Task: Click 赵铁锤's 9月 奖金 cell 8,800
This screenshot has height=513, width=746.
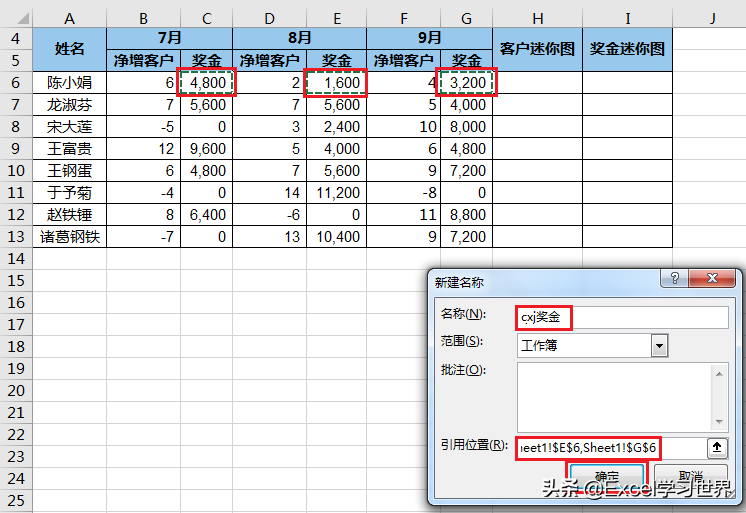Action: (466, 215)
